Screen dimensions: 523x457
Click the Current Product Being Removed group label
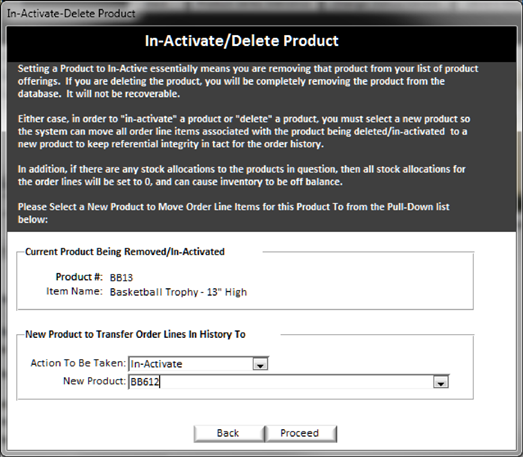(125, 252)
